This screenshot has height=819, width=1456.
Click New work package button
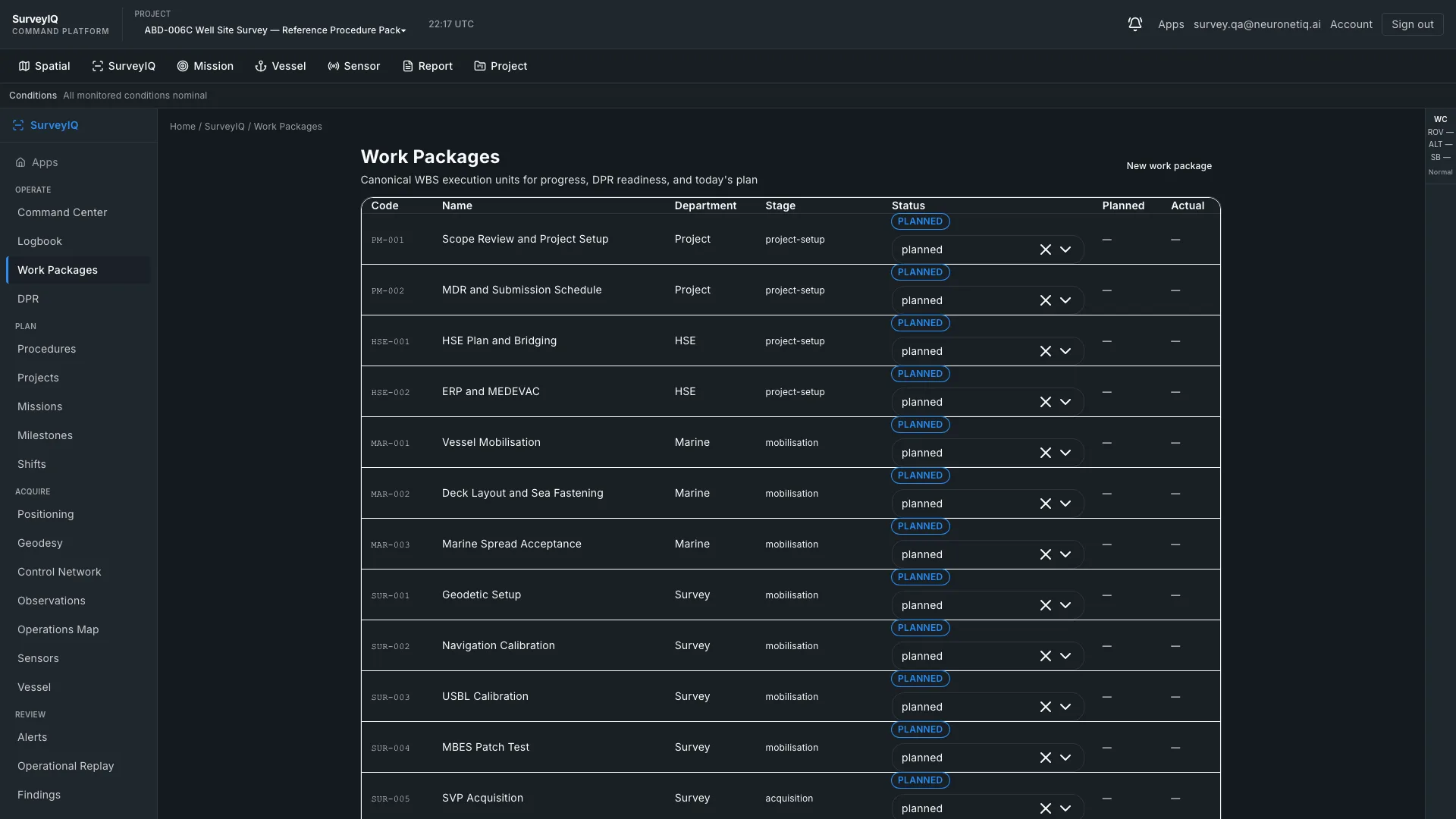click(1169, 166)
